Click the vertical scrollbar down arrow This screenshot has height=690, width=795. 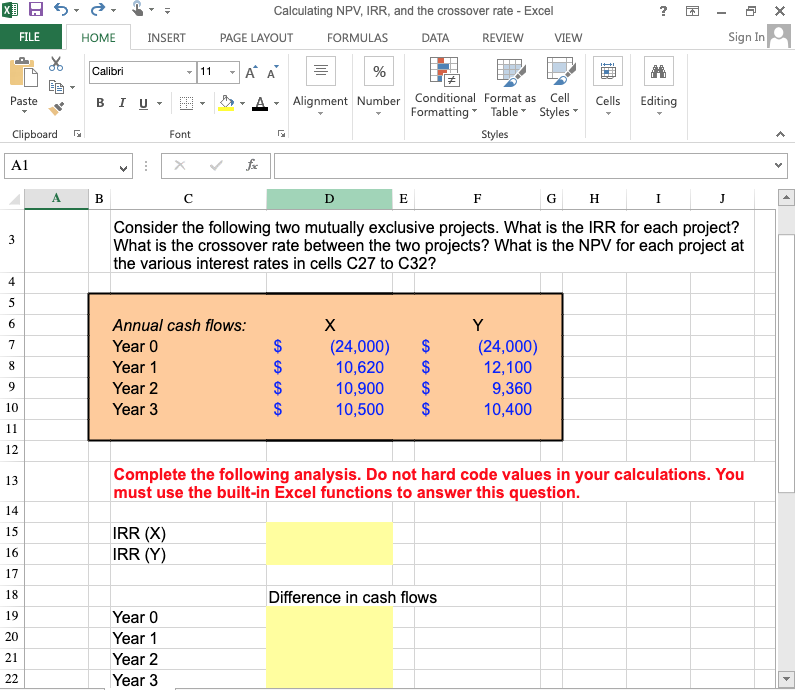[786, 678]
